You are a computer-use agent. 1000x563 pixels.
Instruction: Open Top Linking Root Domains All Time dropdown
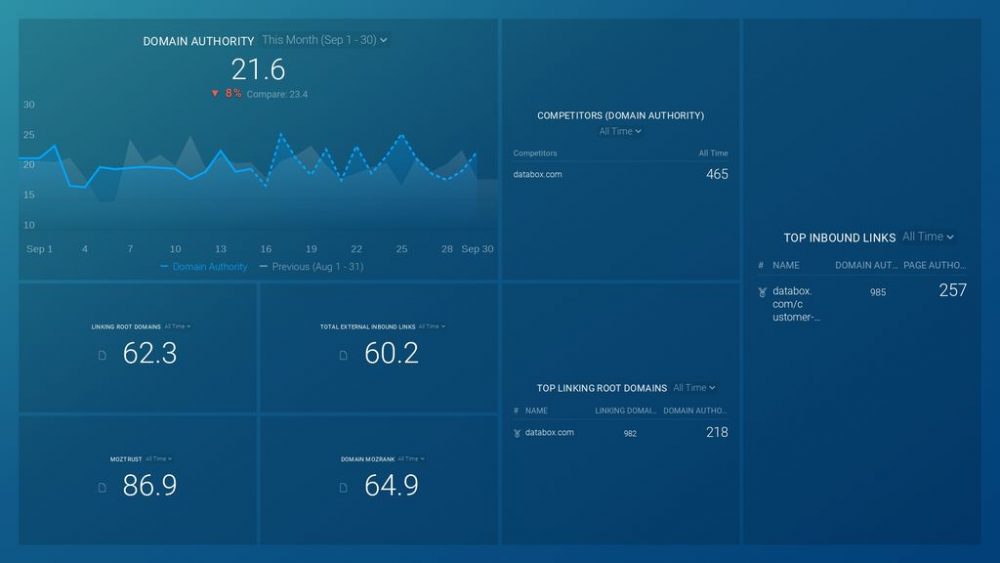[694, 388]
